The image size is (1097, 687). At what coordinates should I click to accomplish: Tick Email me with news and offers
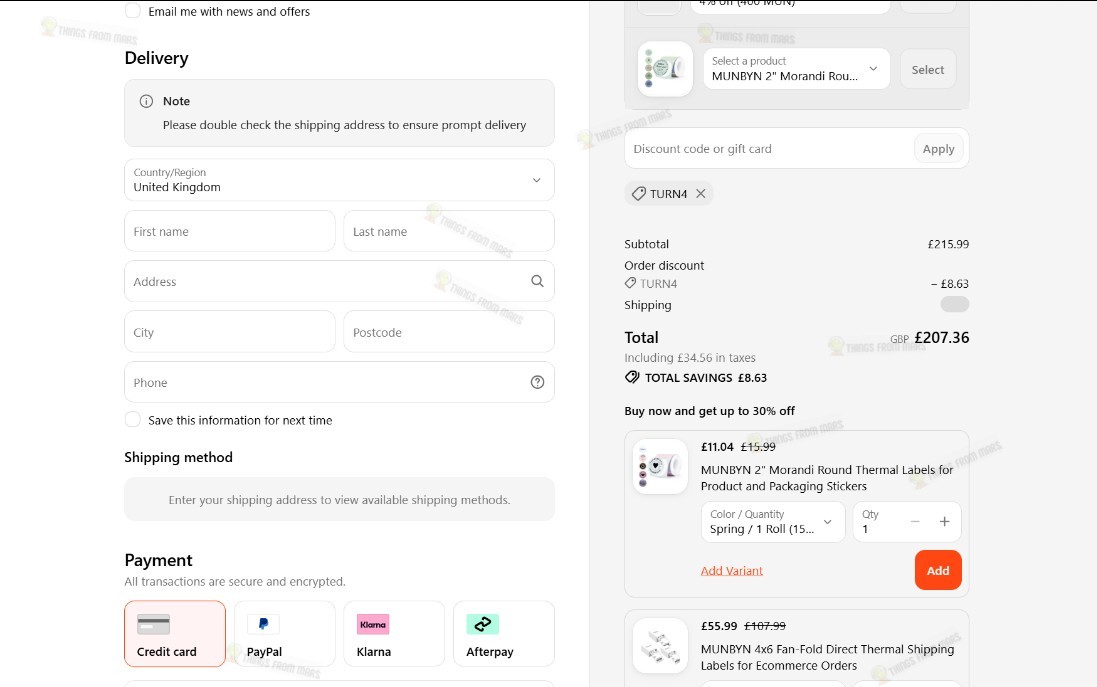click(x=132, y=11)
